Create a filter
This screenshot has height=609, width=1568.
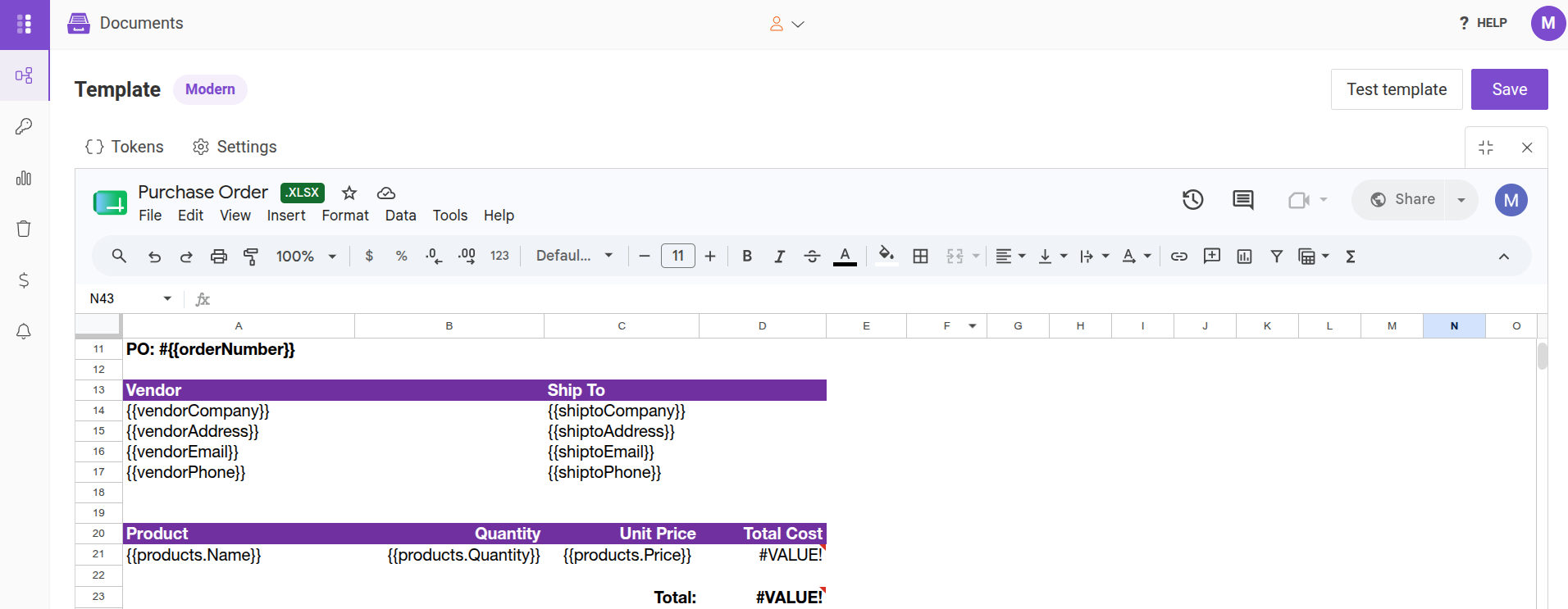click(x=1277, y=257)
